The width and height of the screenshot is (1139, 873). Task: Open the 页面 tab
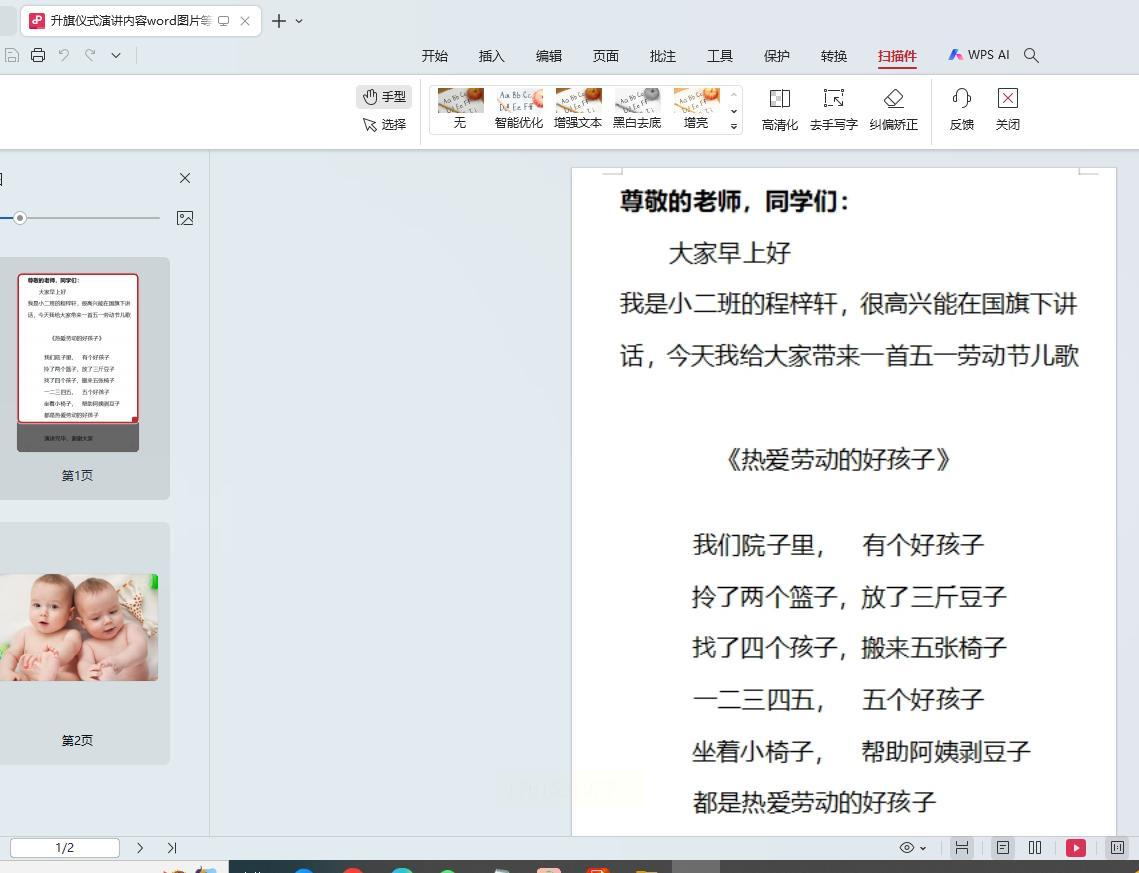pyautogui.click(x=606, y=56)
